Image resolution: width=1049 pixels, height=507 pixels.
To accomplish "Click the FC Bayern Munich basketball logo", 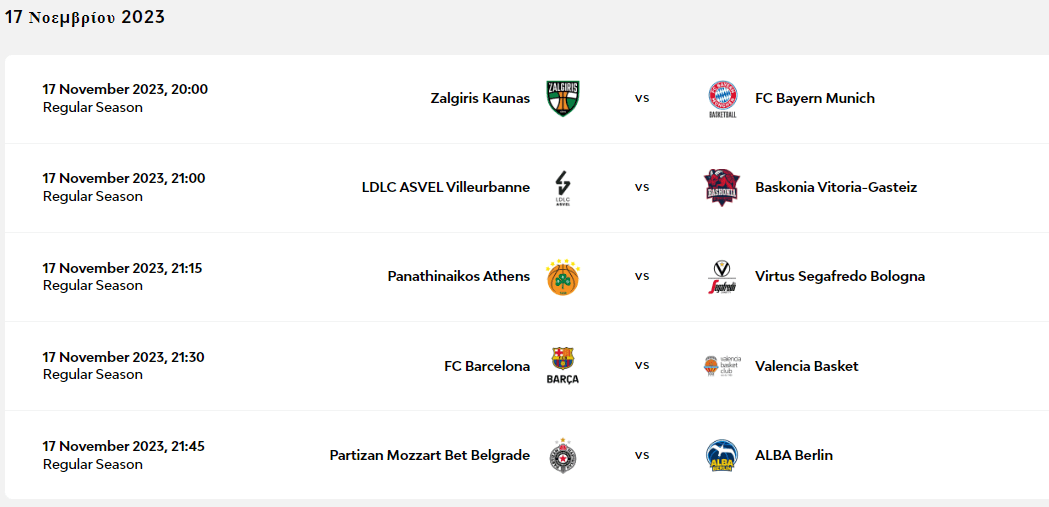I will pyautogui.click(x=722, y=99).
